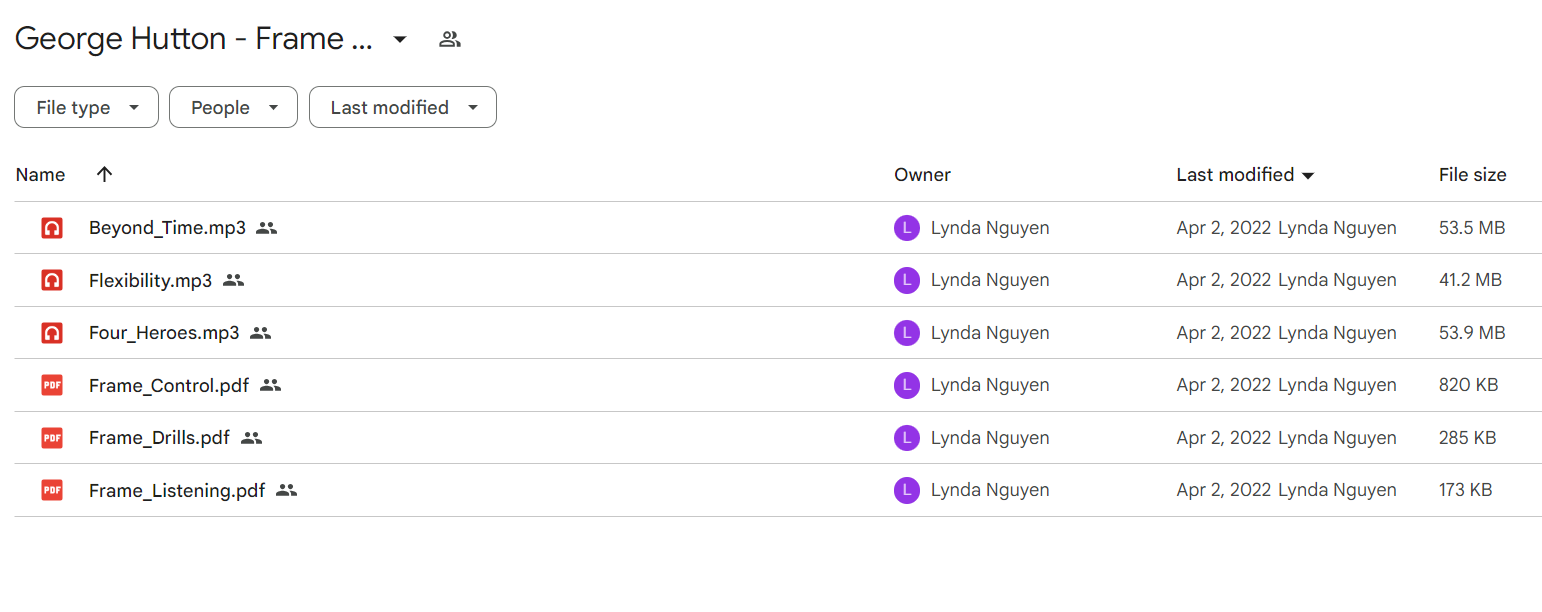Click owner avatar in Frame_Control.pdf row
Image resolution: width=1542 pixels, height=612 pixels.
coord(906,385)
